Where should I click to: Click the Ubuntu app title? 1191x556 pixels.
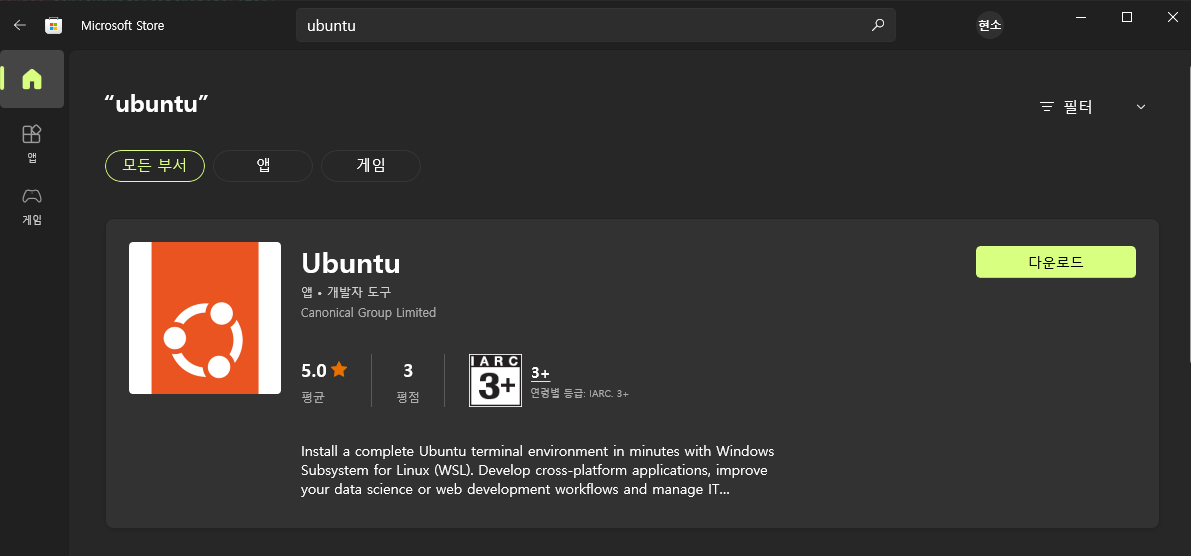point(351,264)
